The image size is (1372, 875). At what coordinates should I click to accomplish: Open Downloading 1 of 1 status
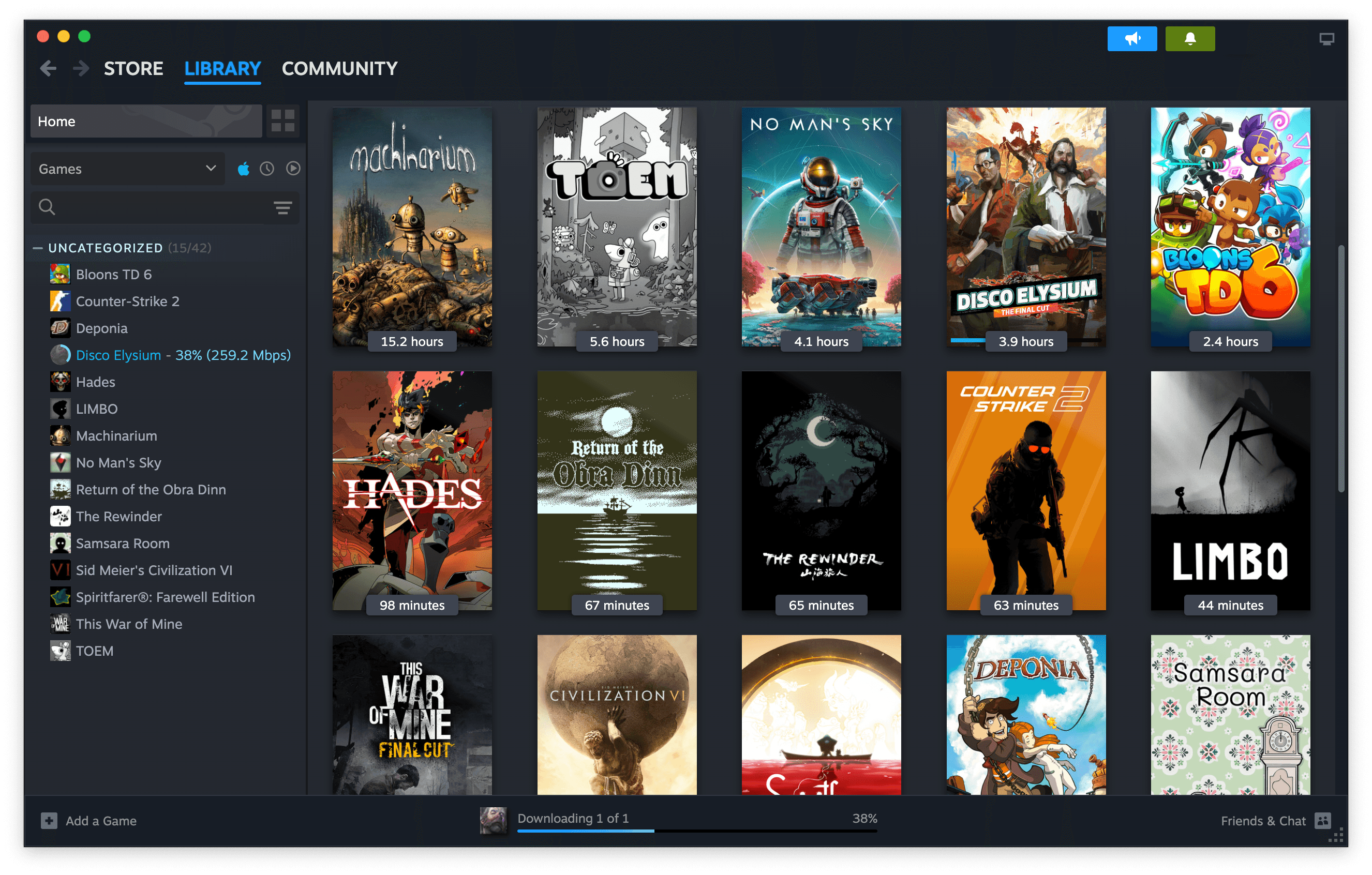pos(573,818)
